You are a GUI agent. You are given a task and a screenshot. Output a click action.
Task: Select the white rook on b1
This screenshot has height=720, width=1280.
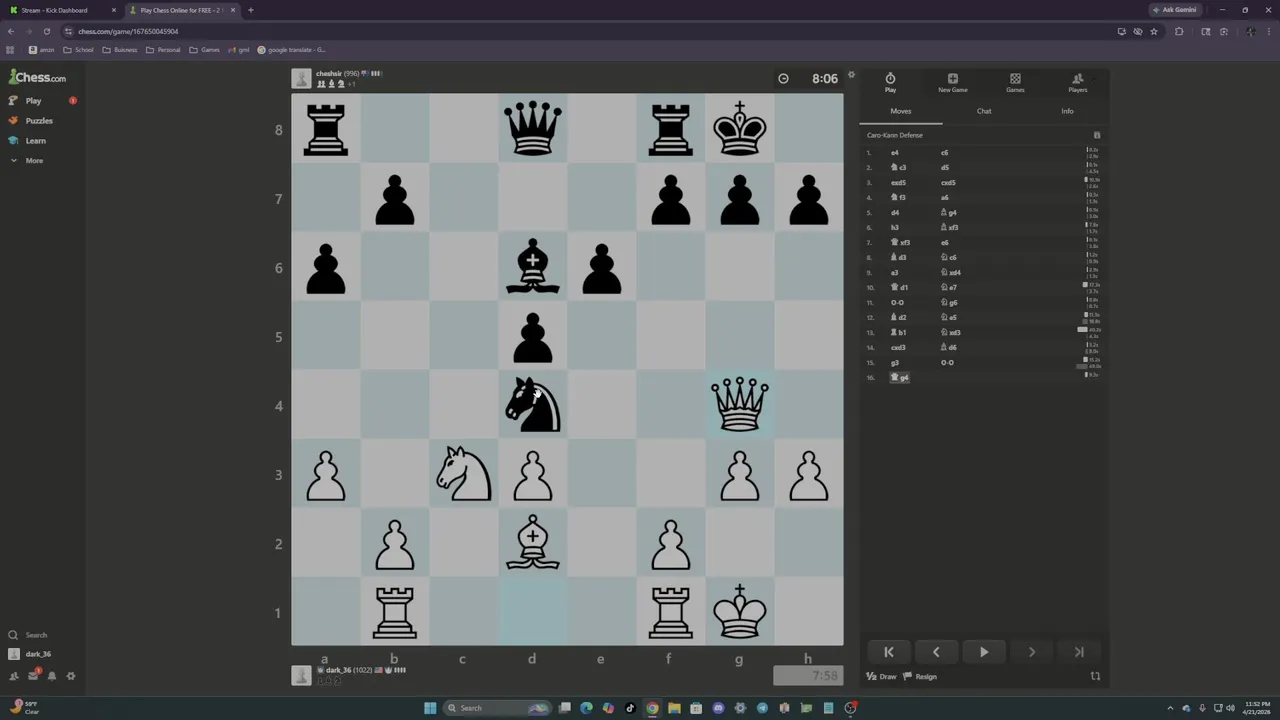click(394, 612)
